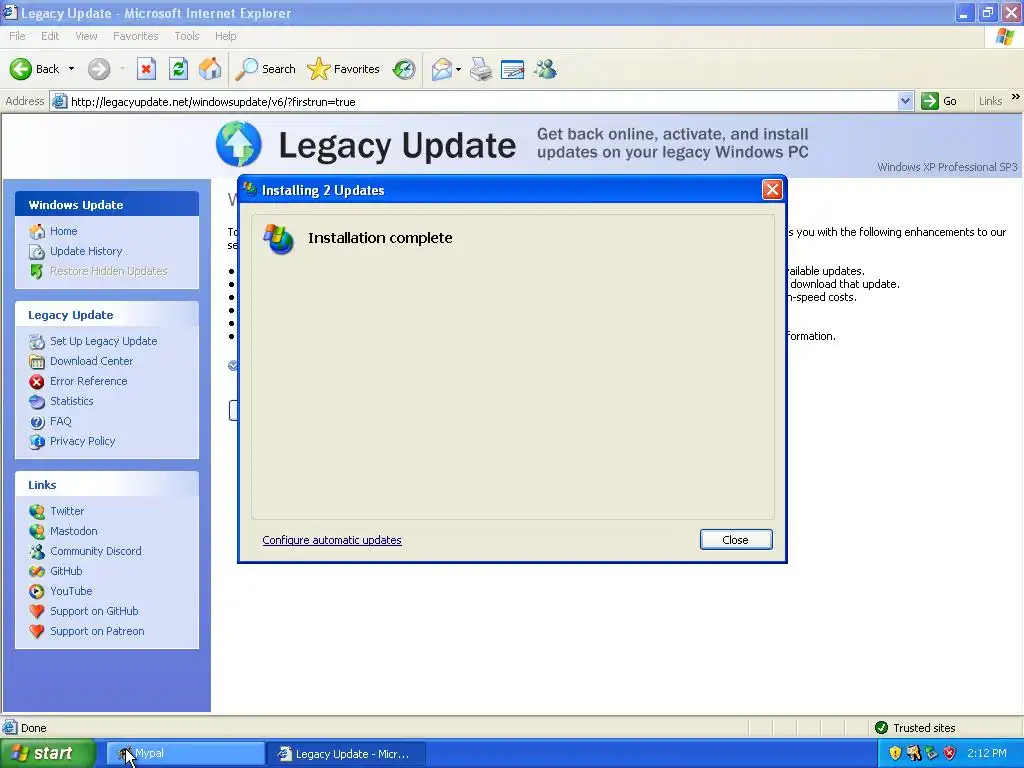
Task: Click the Close button in the dialog
Action: 736,539
